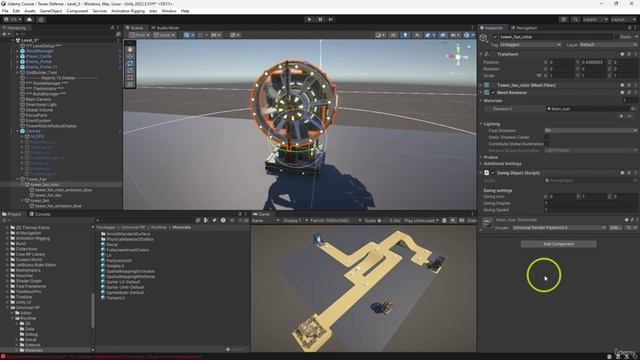640x360 pixels.
Task: Click the Position Y input field
Action: 593,62
